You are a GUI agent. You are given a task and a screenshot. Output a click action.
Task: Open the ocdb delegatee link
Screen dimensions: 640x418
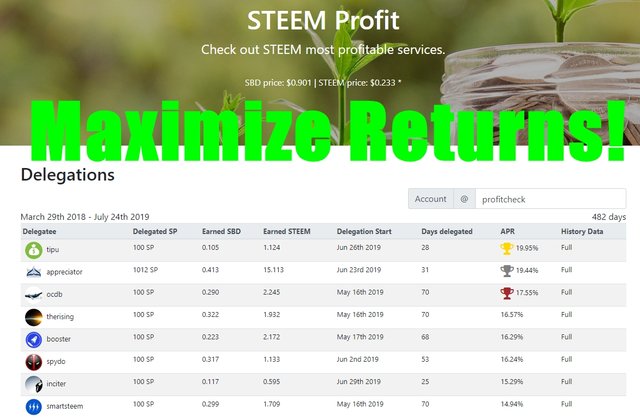click(x=54, y=294)
